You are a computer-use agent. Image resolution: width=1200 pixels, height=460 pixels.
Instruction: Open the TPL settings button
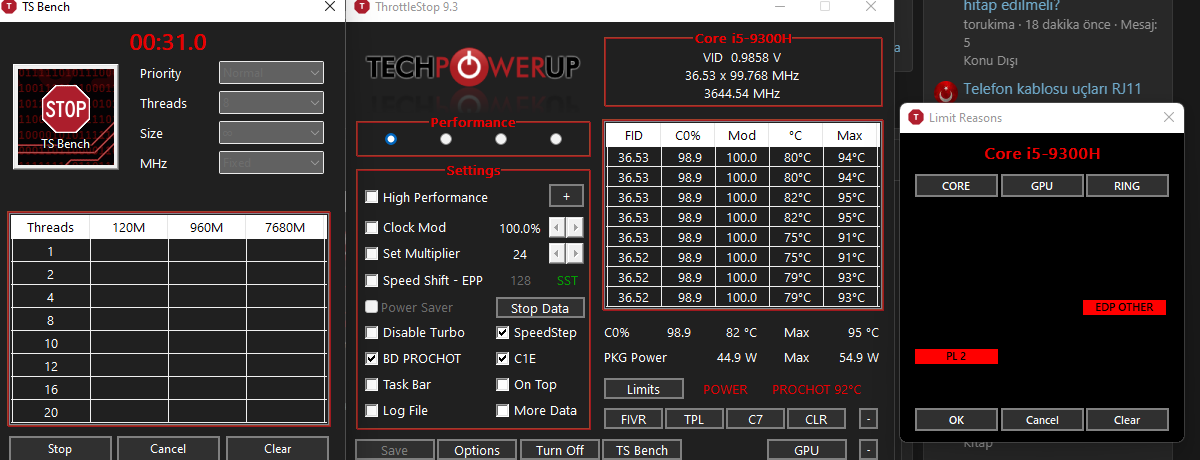[x=695, y=419]
